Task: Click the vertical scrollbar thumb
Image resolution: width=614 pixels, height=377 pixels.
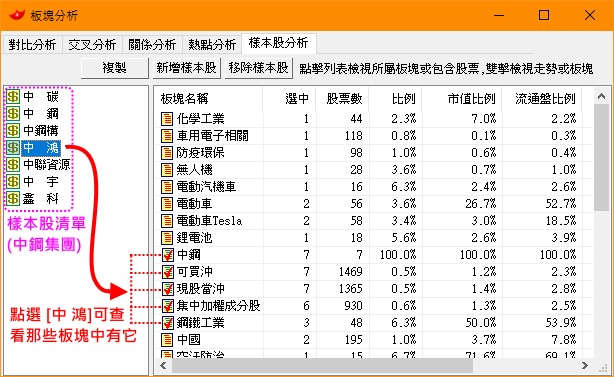Action: pyautogui.click(x=601, y=157)
